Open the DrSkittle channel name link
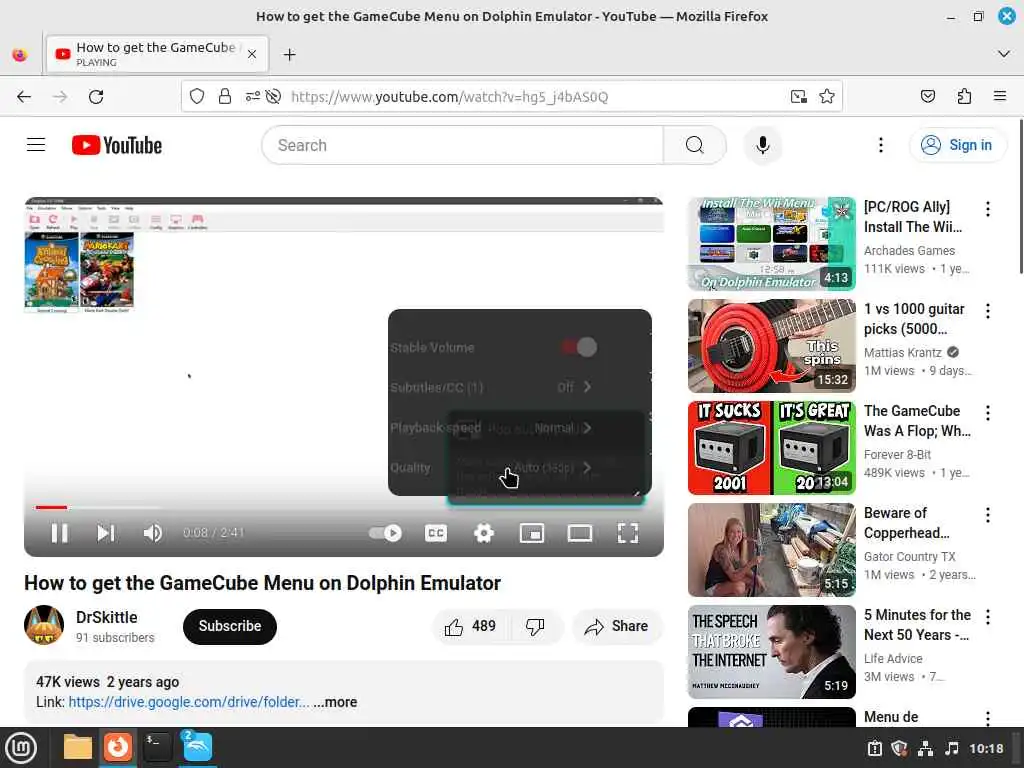This screenshot has width=1024, height=768. click(106, 617)
